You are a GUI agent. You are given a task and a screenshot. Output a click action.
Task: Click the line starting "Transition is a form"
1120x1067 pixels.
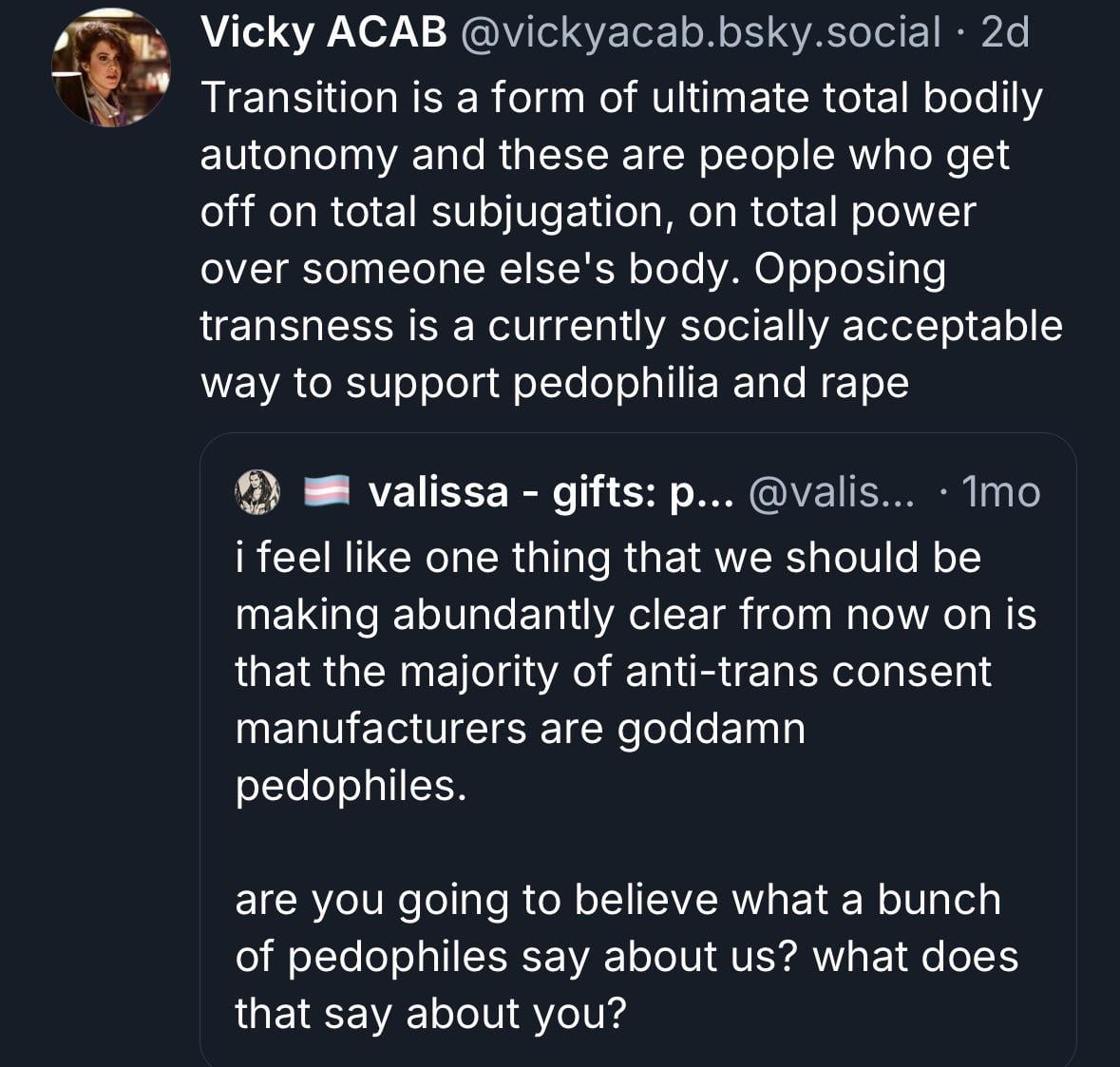click(621, 99)
